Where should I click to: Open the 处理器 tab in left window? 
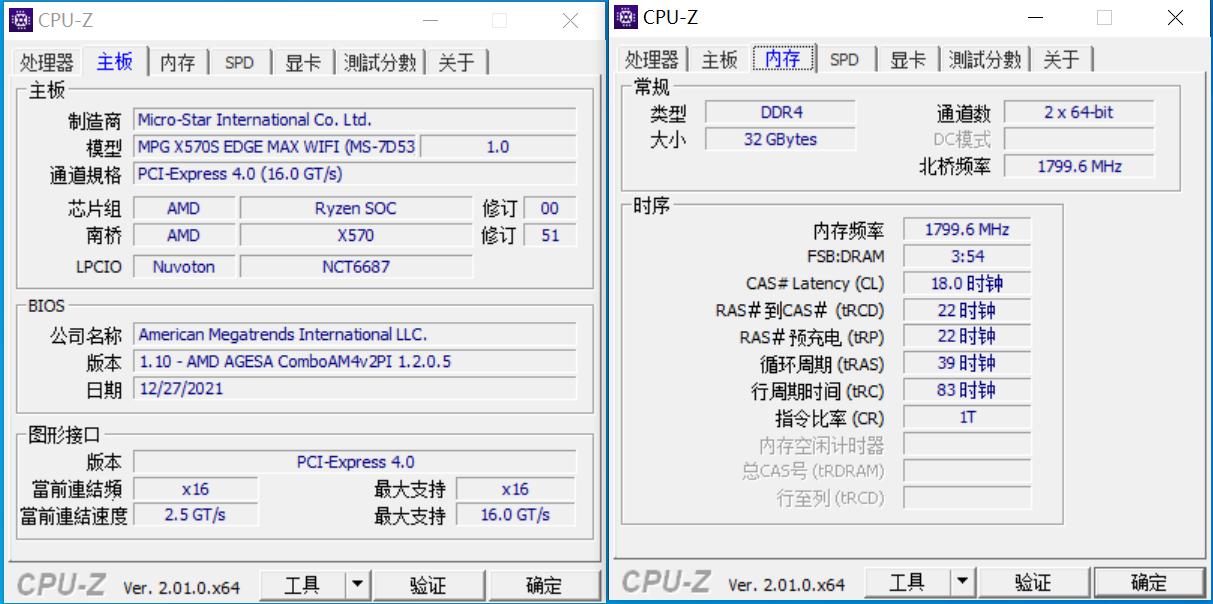(x=45, y=62)
